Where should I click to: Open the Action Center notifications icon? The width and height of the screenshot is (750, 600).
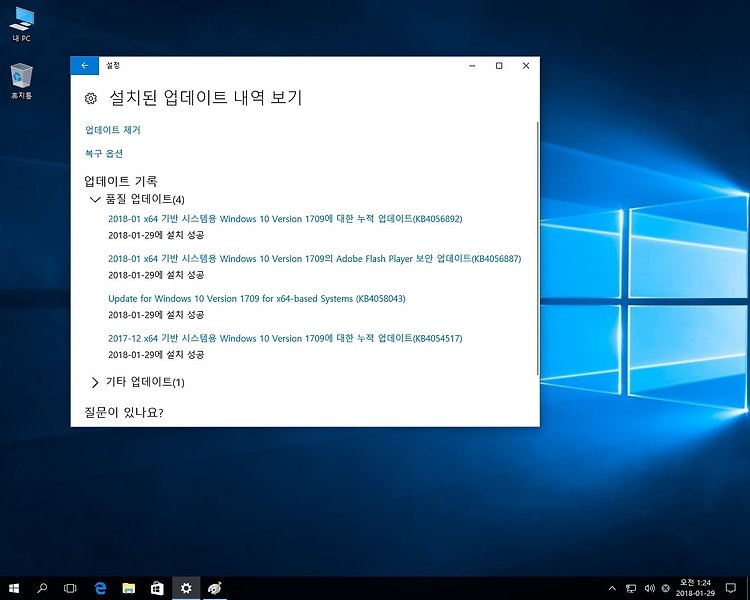pyautogui.click(x=731, y=588)
